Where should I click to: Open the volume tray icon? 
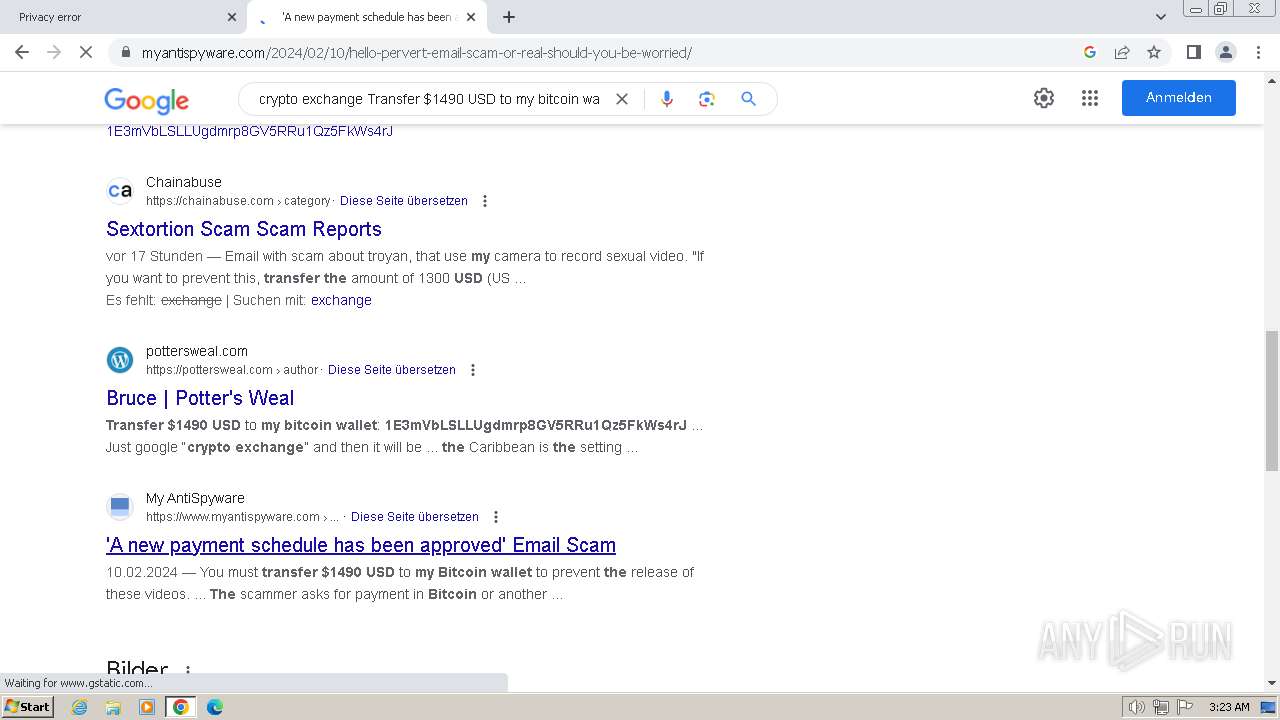(x=1136, y=707)
